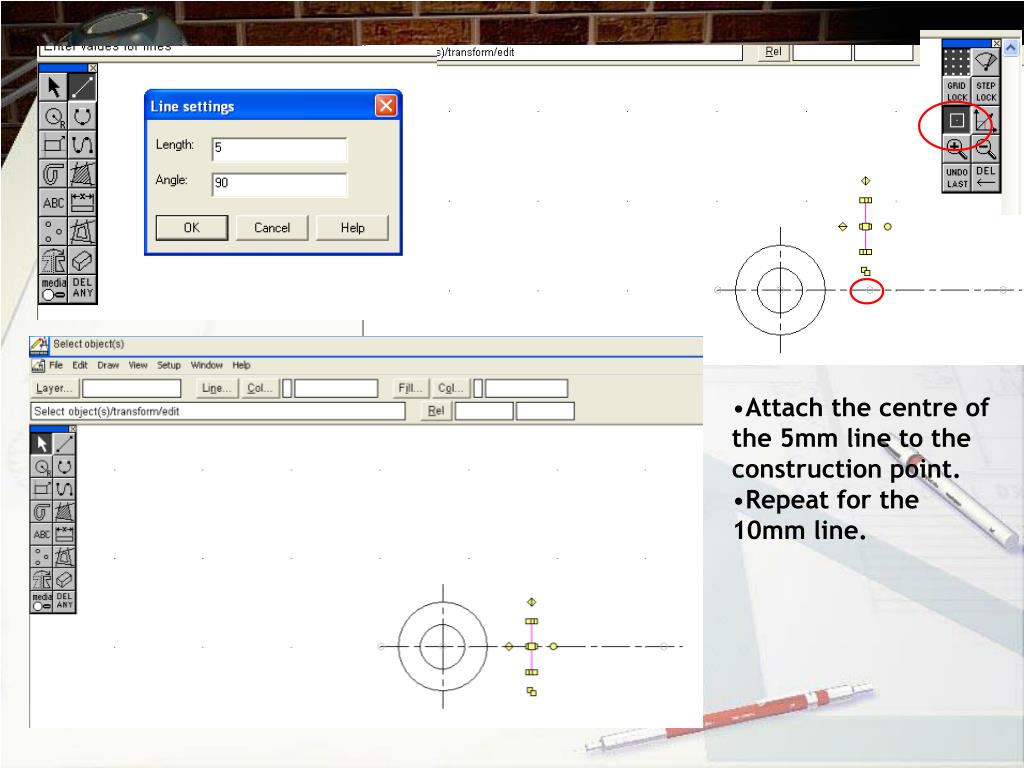Click the Rel button in lower window
The width and height of the screenshot is (1024, 768).
tap(436, 411)
